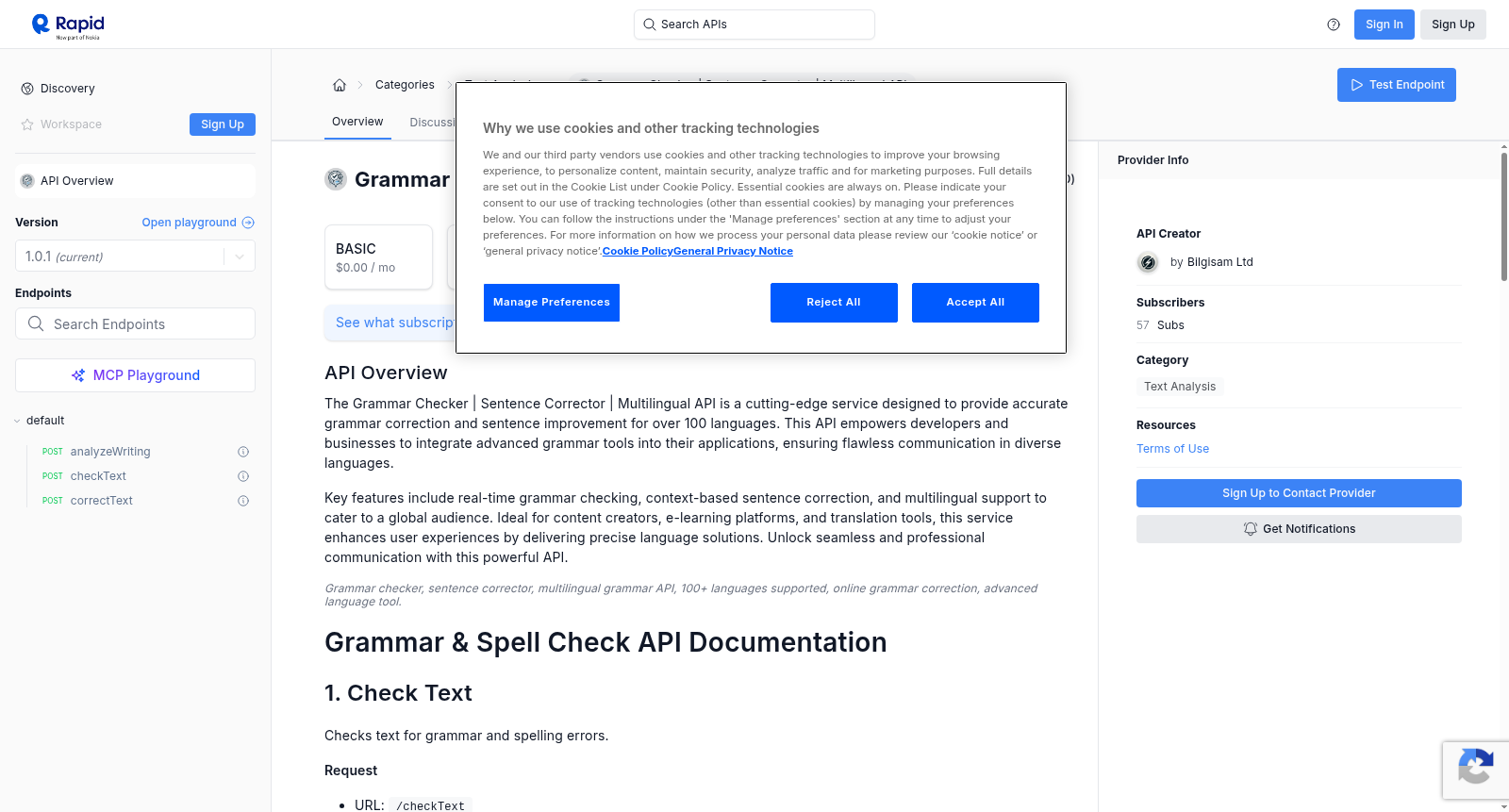Click the "57 Subs" subscriber count
The height and width of the screenshot is (812, 1509).
click(1160, 325)
